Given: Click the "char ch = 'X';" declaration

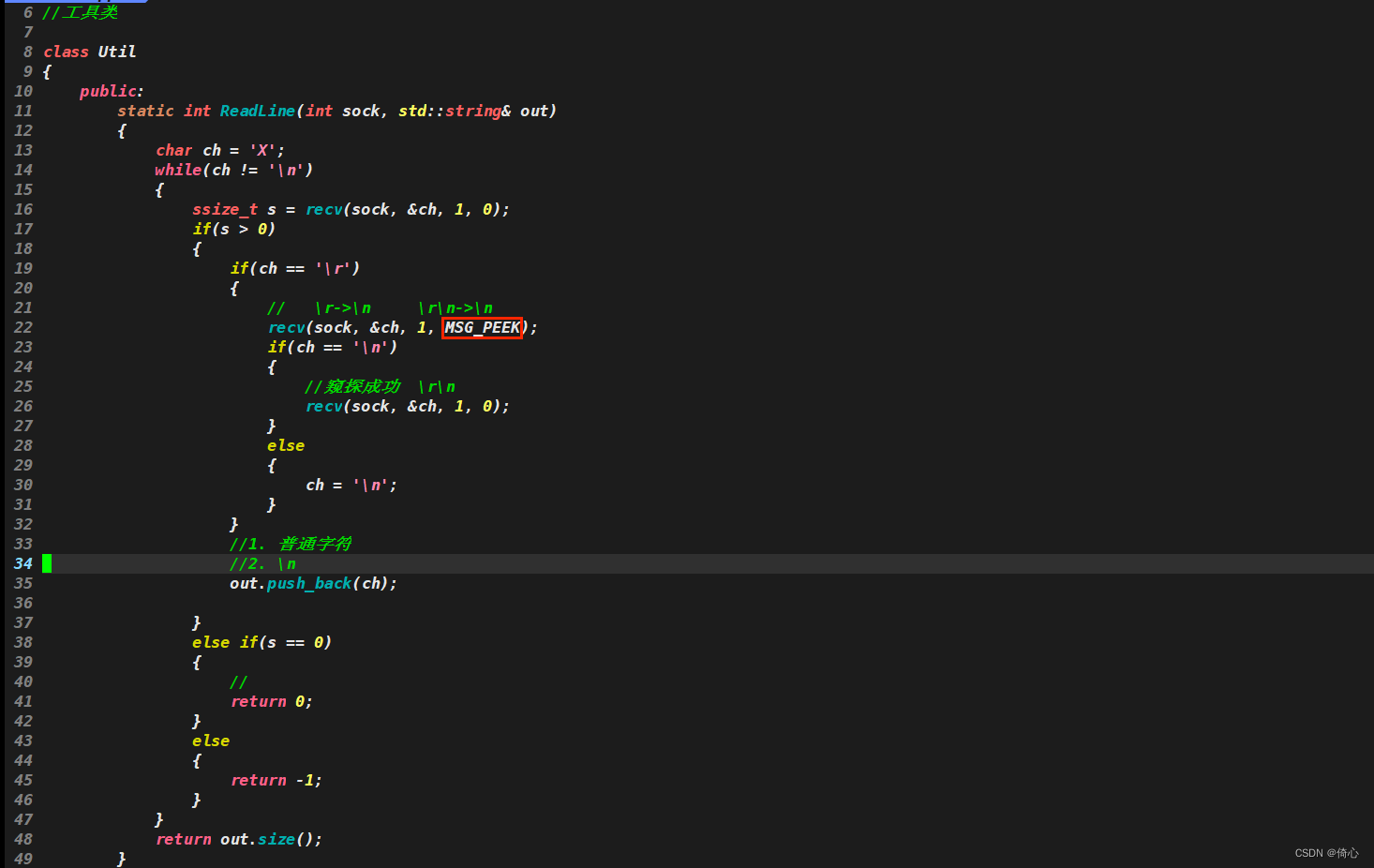Looking at the screenshot, I should click(220, 150).
